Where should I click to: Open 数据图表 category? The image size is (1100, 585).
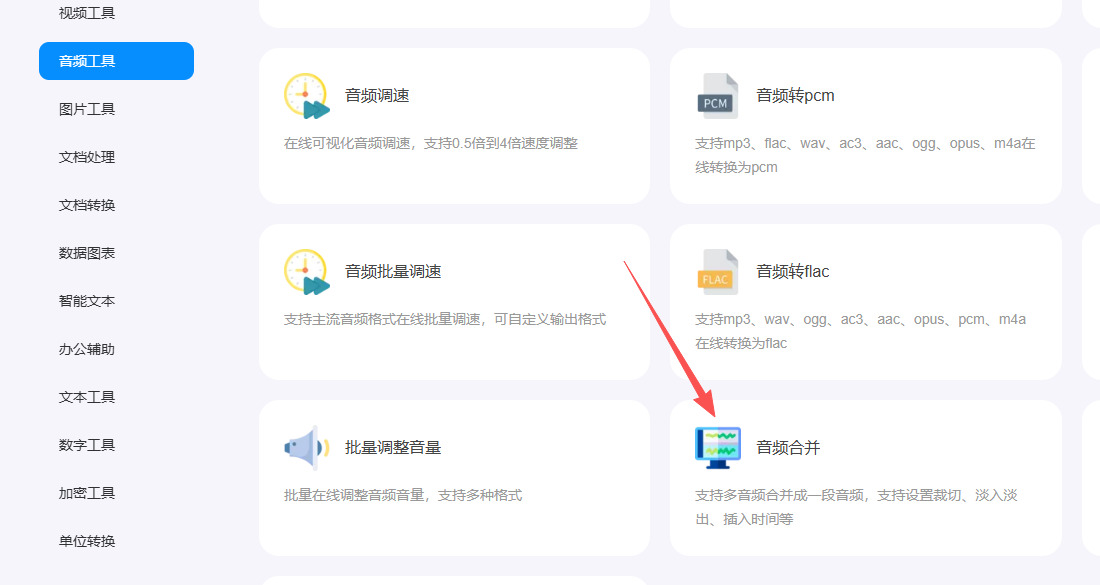click(87, 253)
